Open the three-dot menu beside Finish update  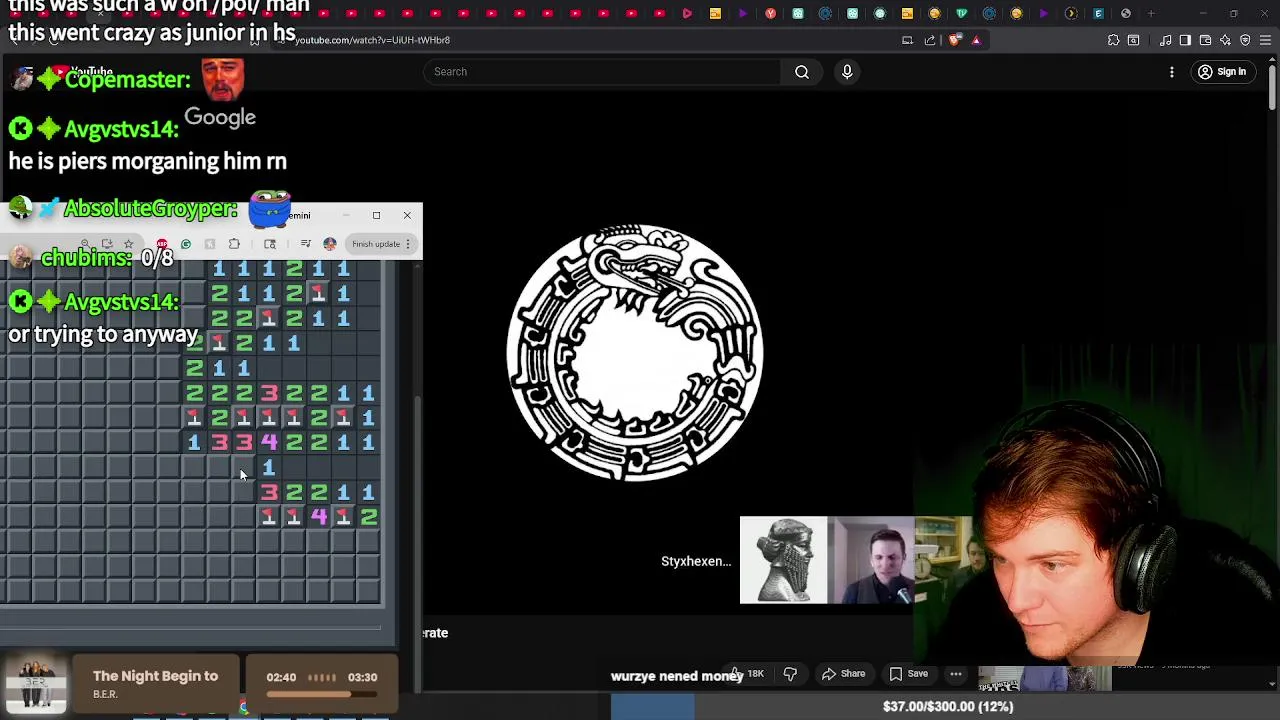(408, 244)
